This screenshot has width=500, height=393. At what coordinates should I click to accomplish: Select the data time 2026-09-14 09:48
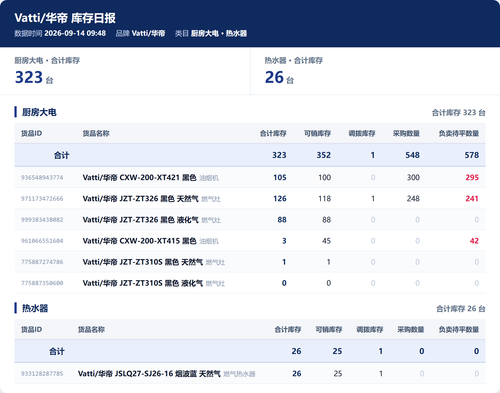(75, 33)
